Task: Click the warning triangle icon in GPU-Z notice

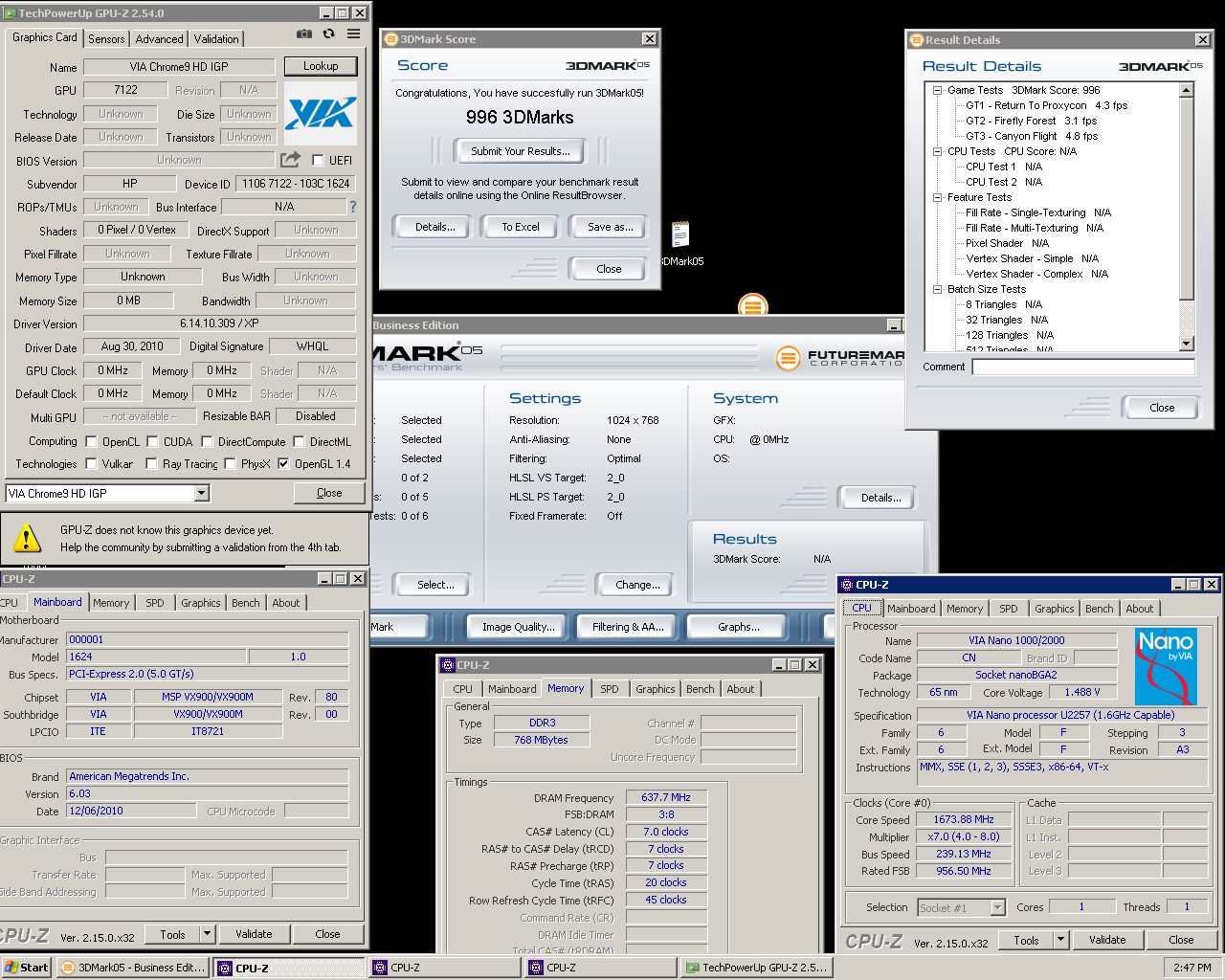Action: point(27,538)
